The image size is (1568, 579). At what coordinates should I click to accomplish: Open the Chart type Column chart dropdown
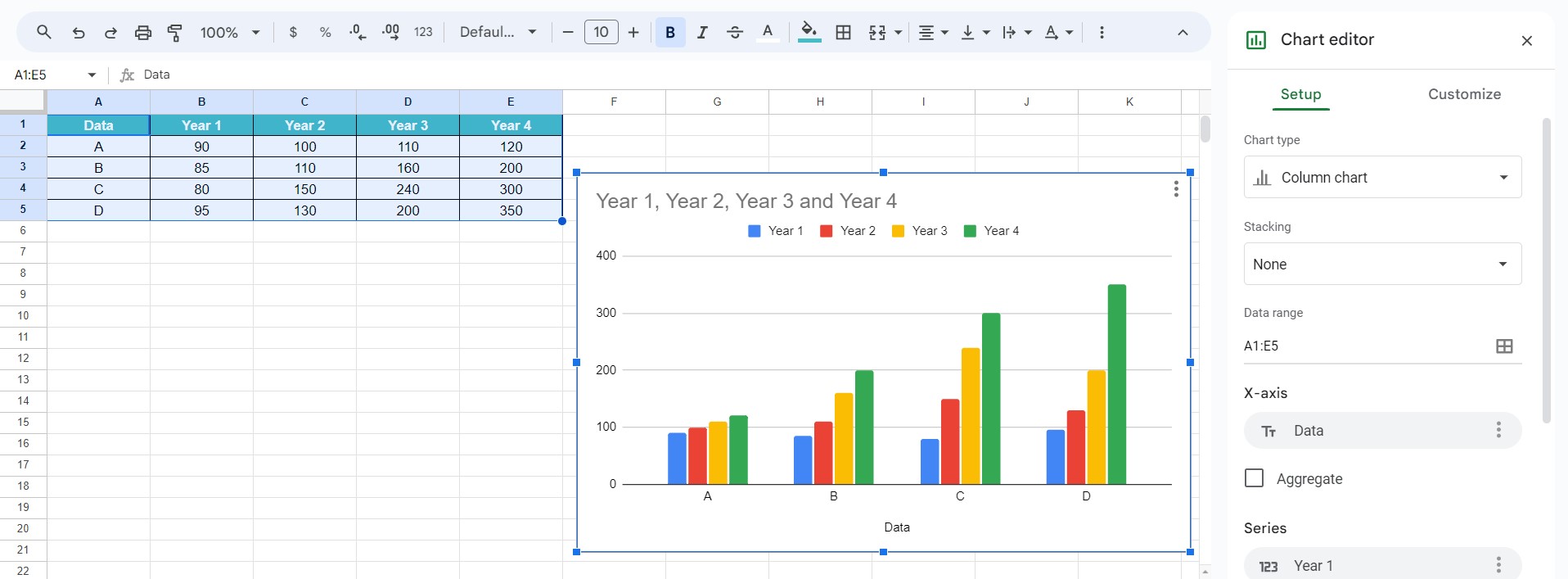click(1382, 177)
